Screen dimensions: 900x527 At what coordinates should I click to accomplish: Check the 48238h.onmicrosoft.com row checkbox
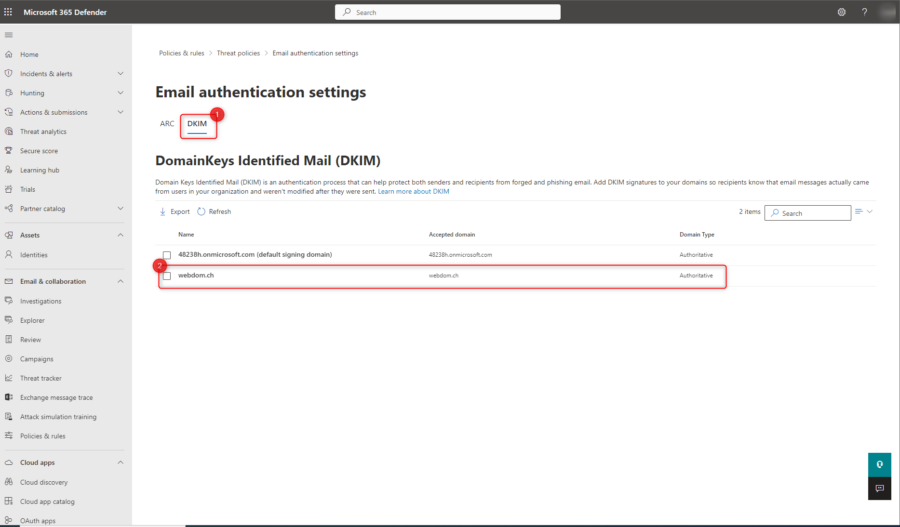point(166,255)
